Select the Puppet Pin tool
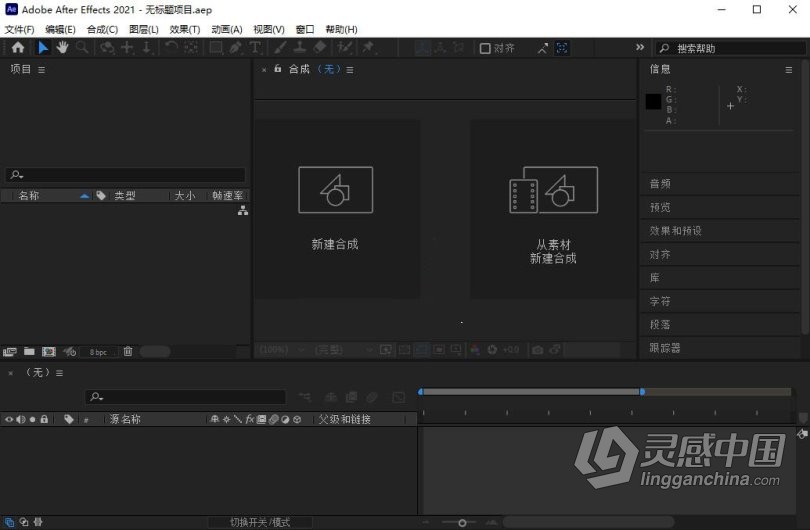 (x=368, y=48)
